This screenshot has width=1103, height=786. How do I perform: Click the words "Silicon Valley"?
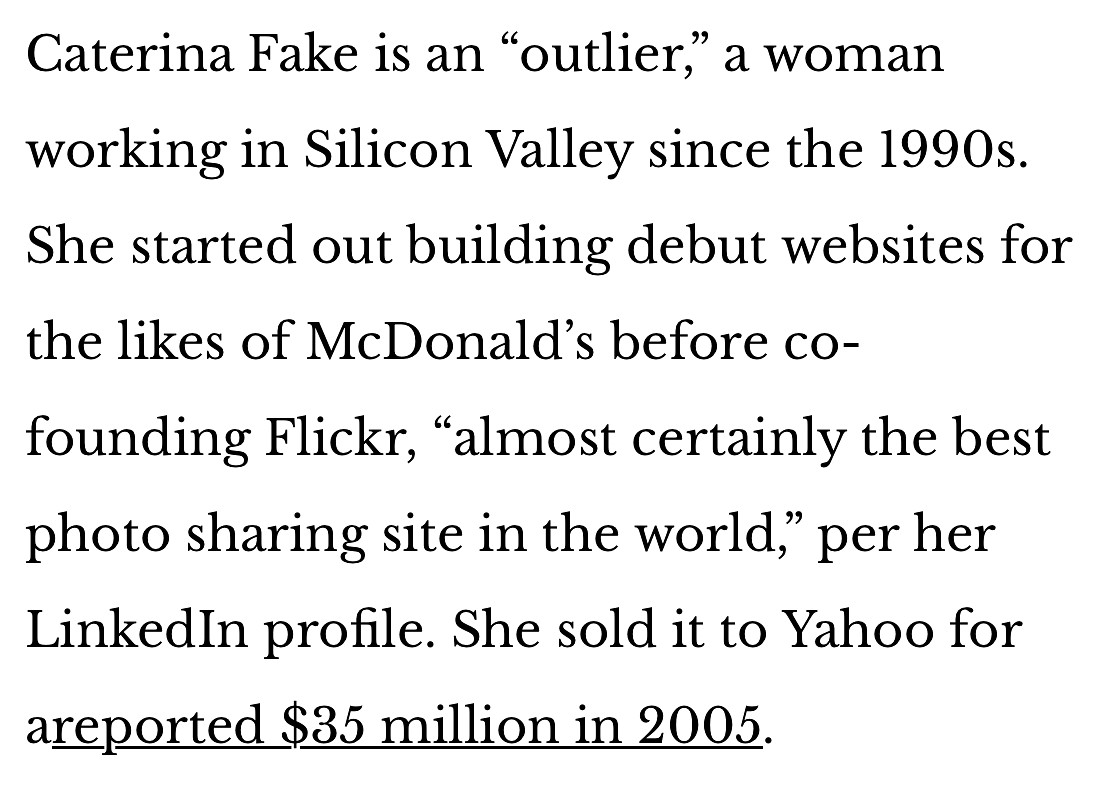(469, 149)
